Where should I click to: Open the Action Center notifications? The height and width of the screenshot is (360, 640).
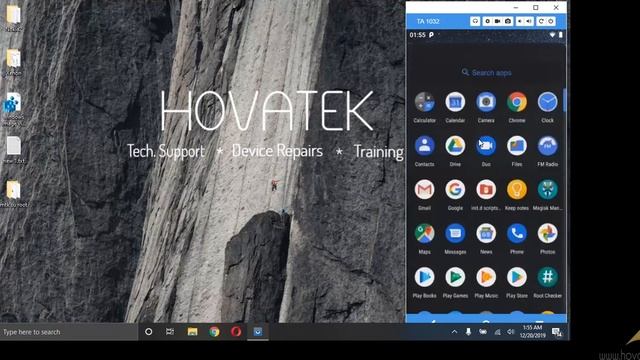click(x=557, y=332)
